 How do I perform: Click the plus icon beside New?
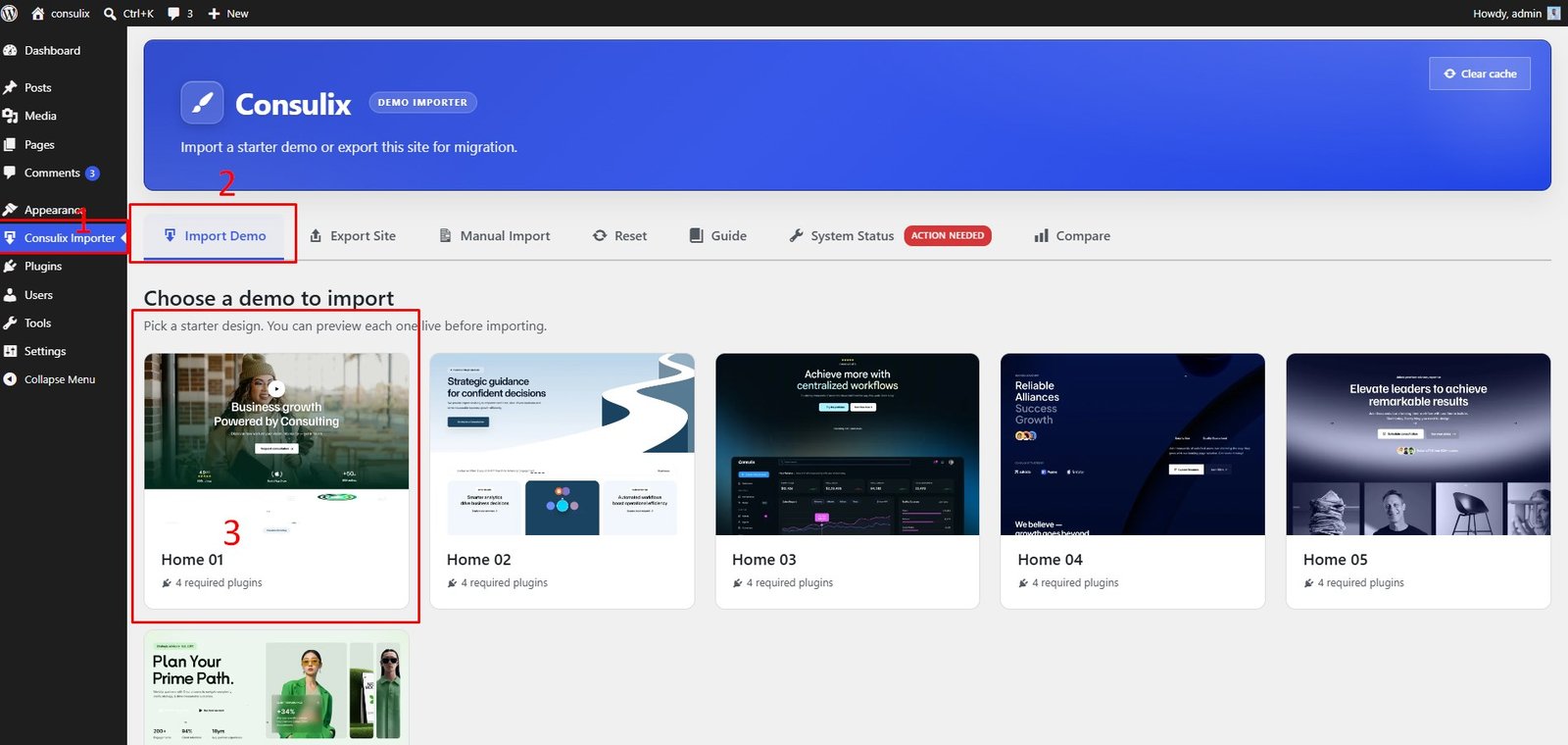(x=214, y=14)
